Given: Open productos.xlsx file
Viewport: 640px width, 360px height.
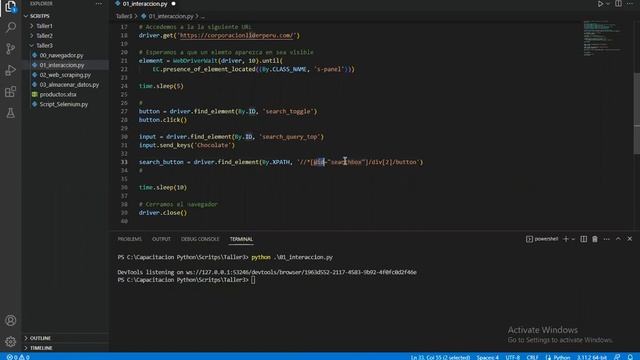Looking at the screenshot, I should (x=58, y=94).
